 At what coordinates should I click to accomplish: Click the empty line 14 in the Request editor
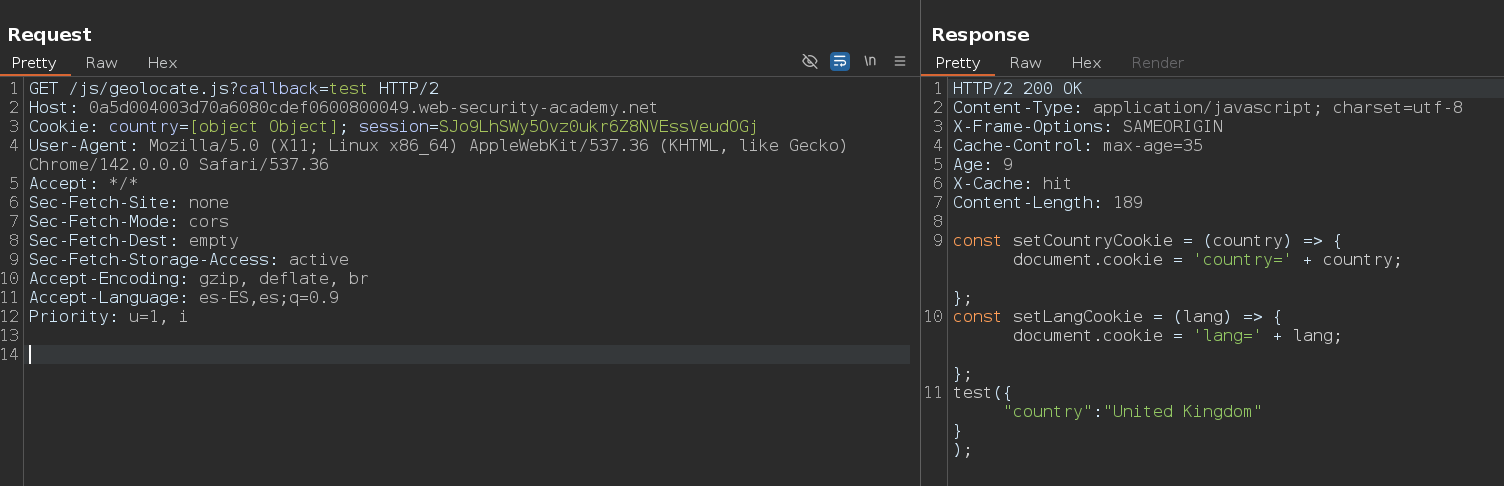(x=400, y=354)
